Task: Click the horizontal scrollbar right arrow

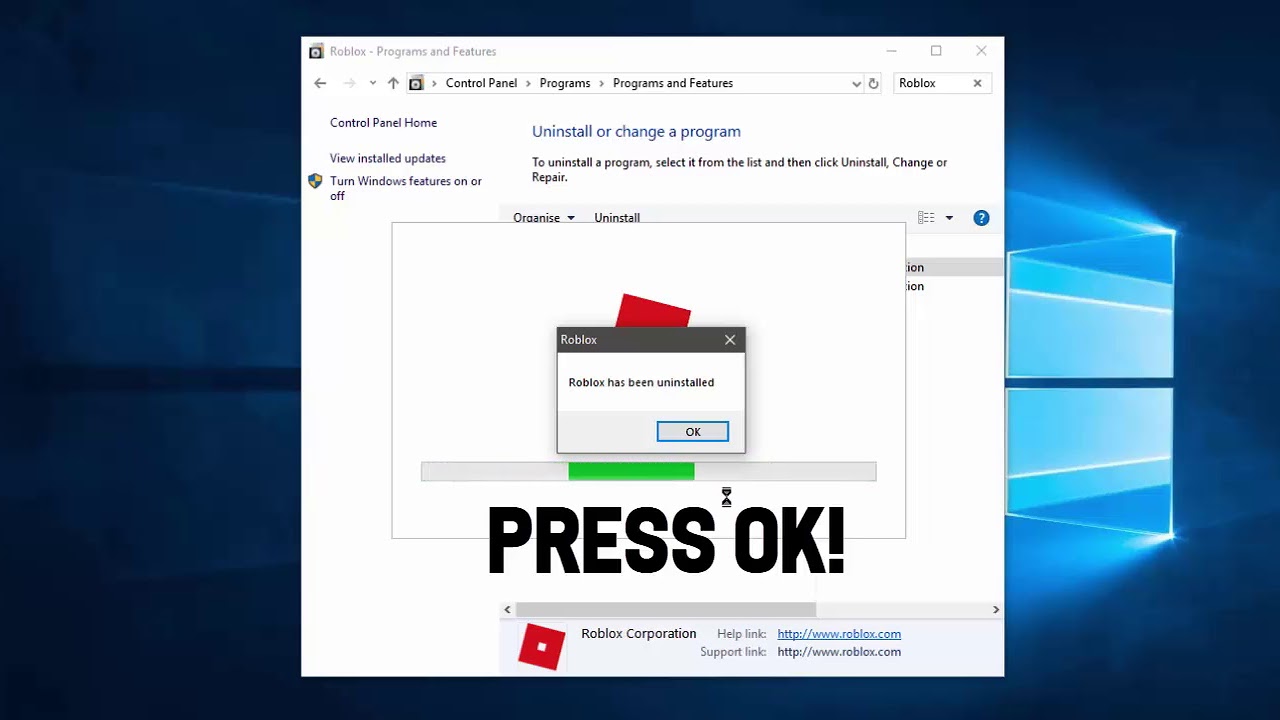Action: (x=995, y=609)
